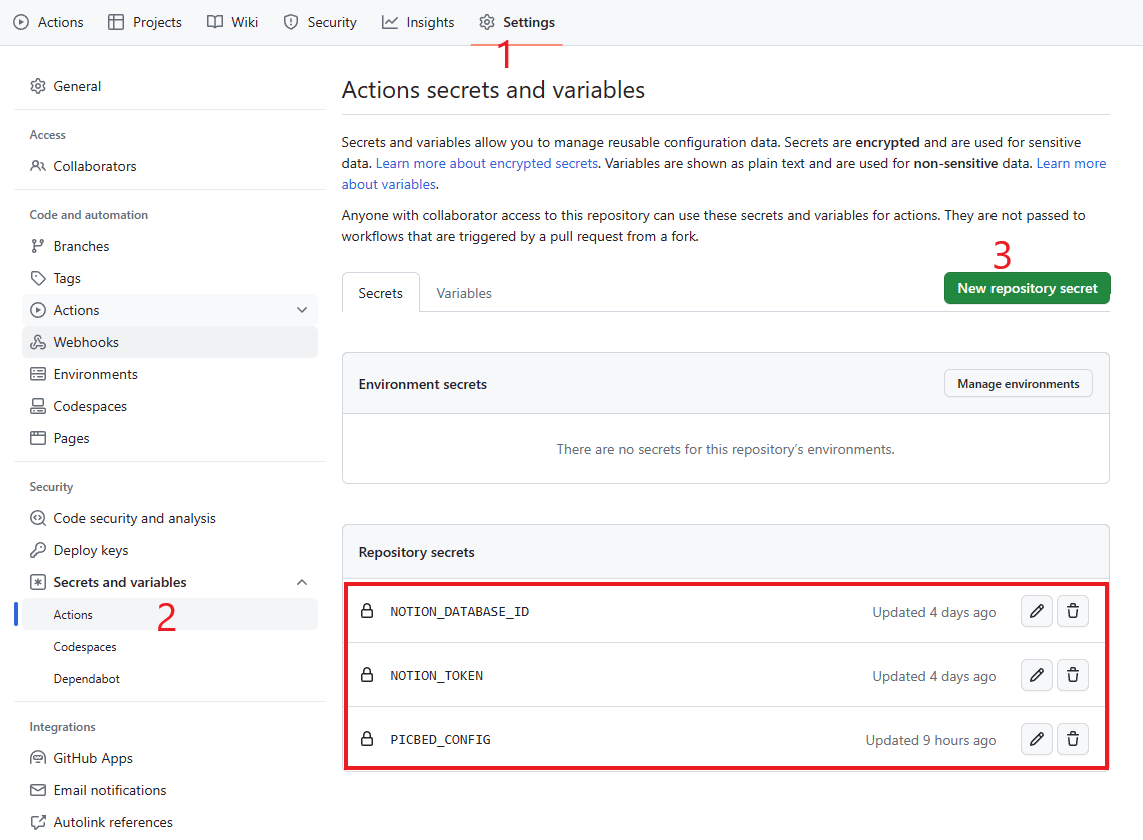Open the Insights tab

(418, 22)
